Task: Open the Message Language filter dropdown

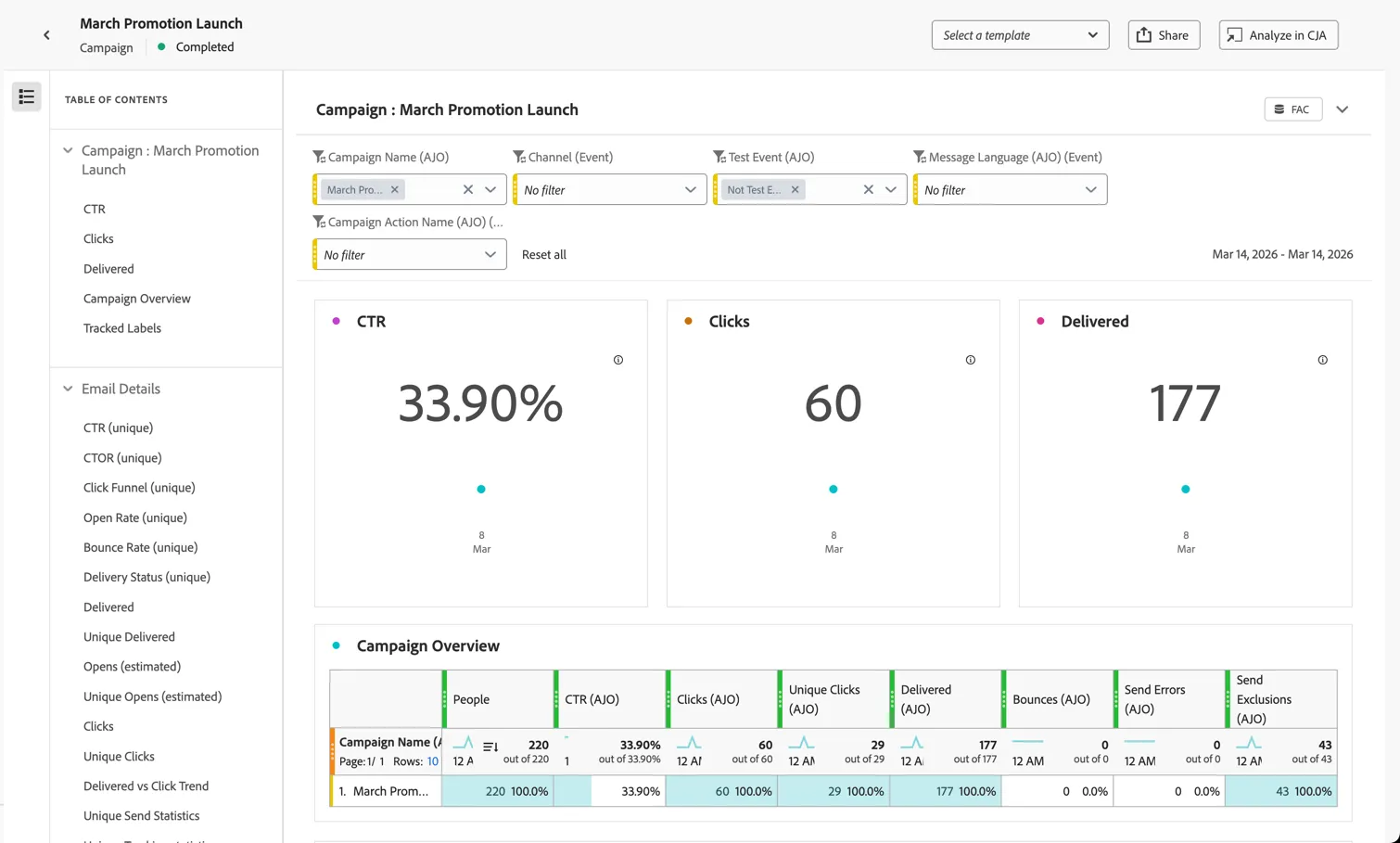Action: pos(1011,189)
